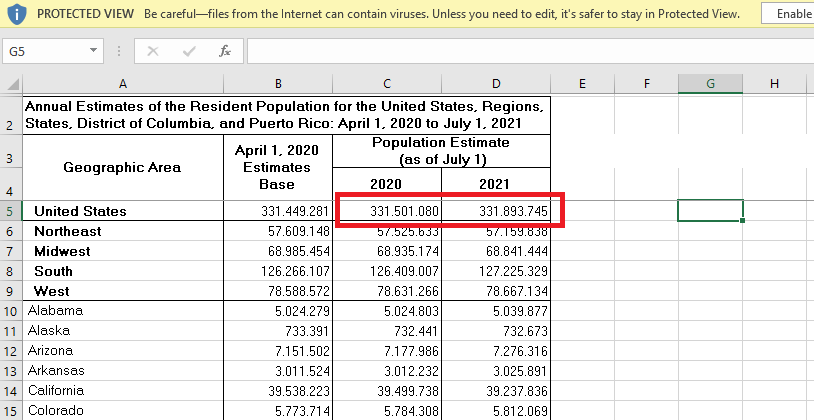The image size is (814, 420).
Task: Open Insert Function with the fx icon
Action: tap(225, 51)
